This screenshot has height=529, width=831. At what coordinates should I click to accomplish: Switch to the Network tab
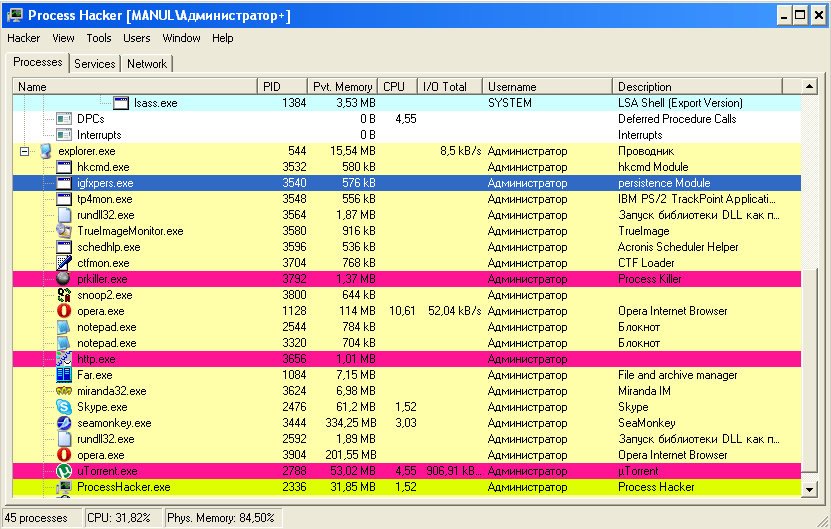(147, 64)
